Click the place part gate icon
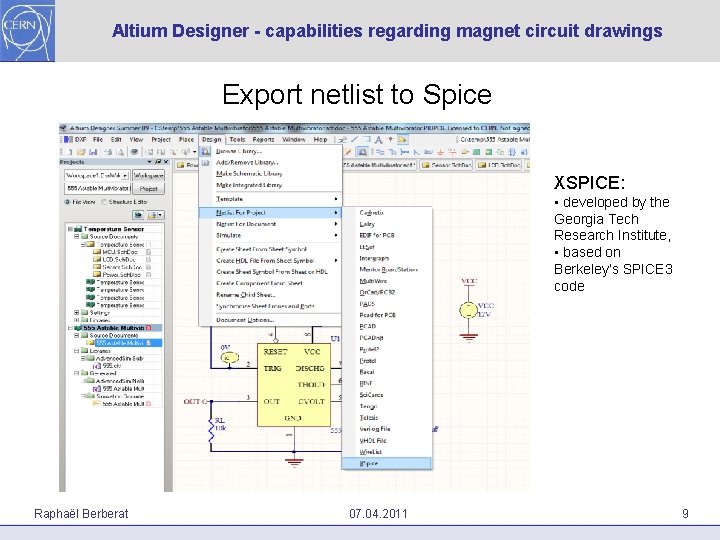720x540 pixels. click(x=465, y=152)
